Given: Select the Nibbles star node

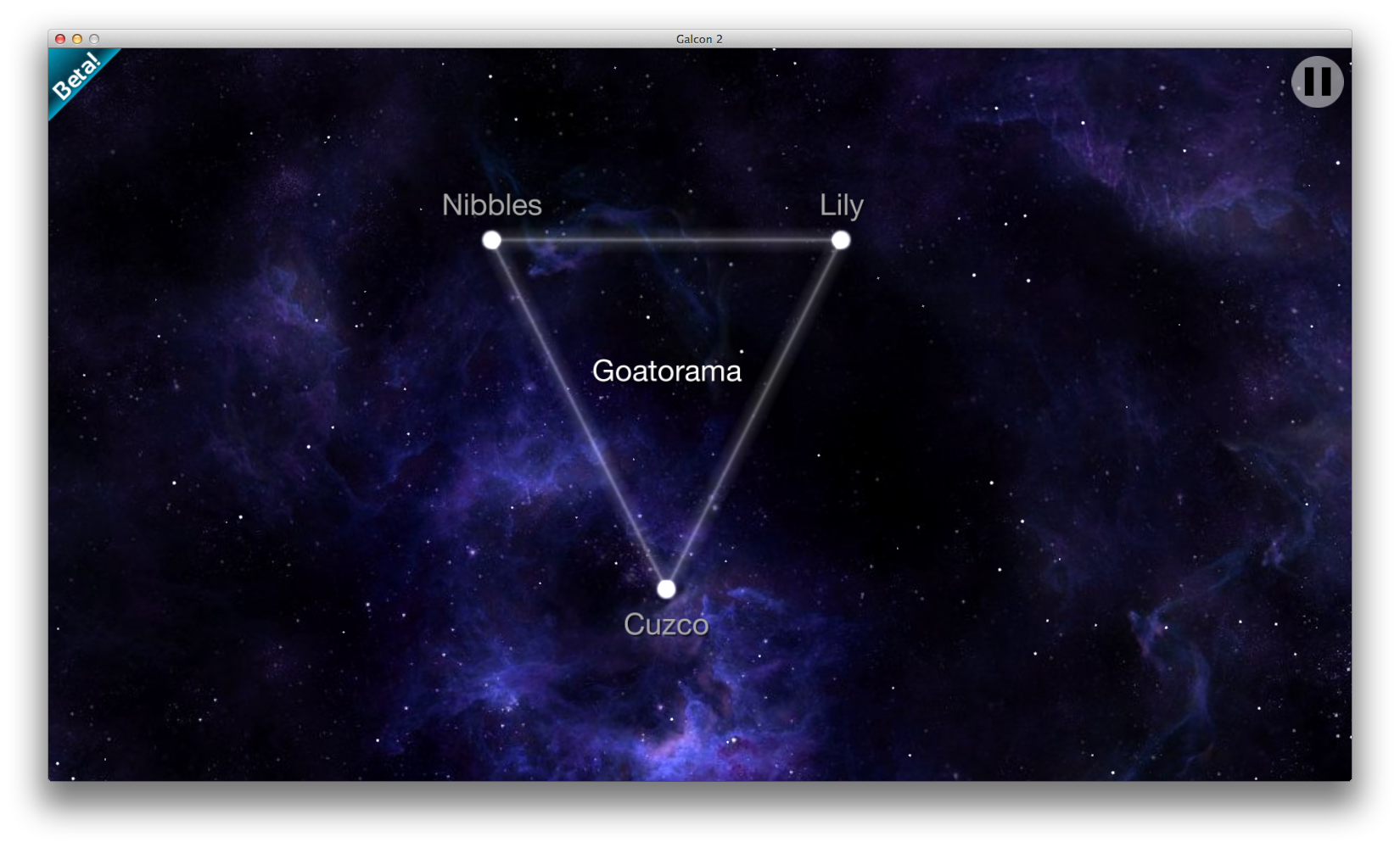Looking at the screenshot, I should [x=491, y=240].
